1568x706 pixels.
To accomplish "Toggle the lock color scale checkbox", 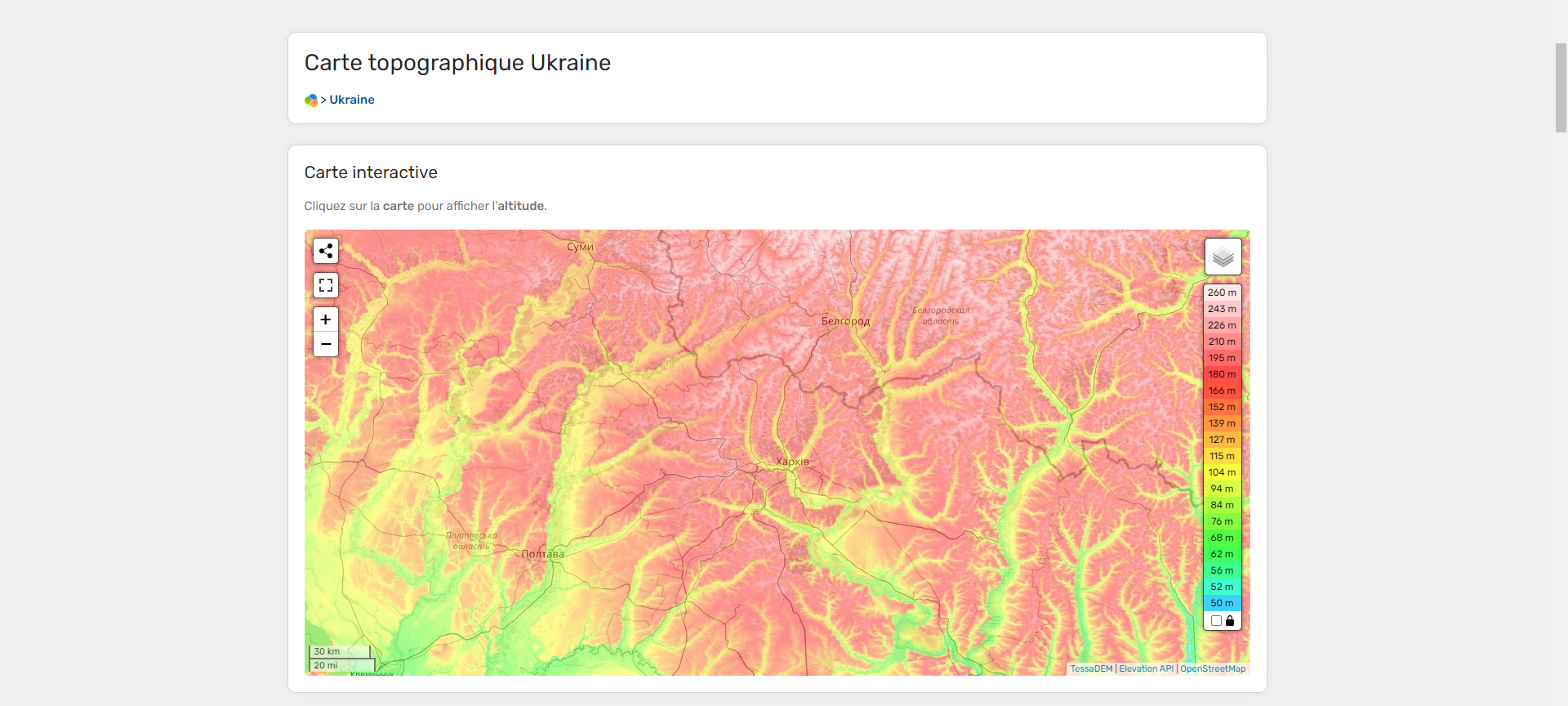I will [x=1216, y=621].
